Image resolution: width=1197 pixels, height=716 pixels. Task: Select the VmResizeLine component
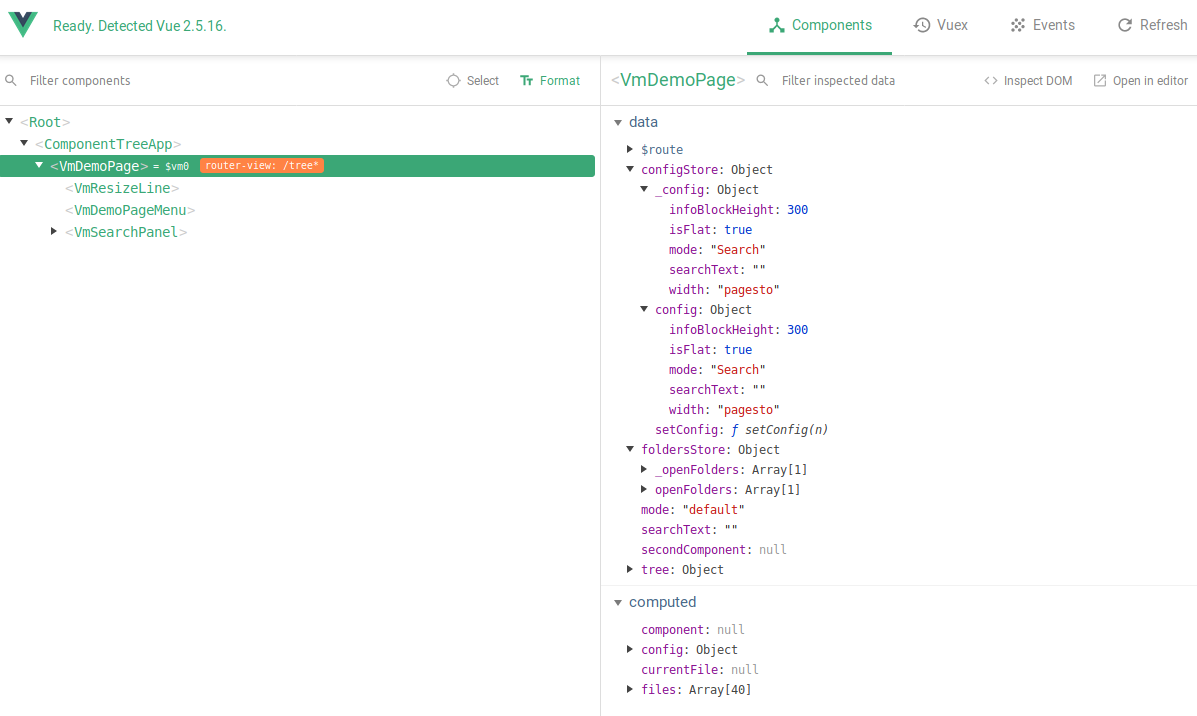[x=122, y=187]
